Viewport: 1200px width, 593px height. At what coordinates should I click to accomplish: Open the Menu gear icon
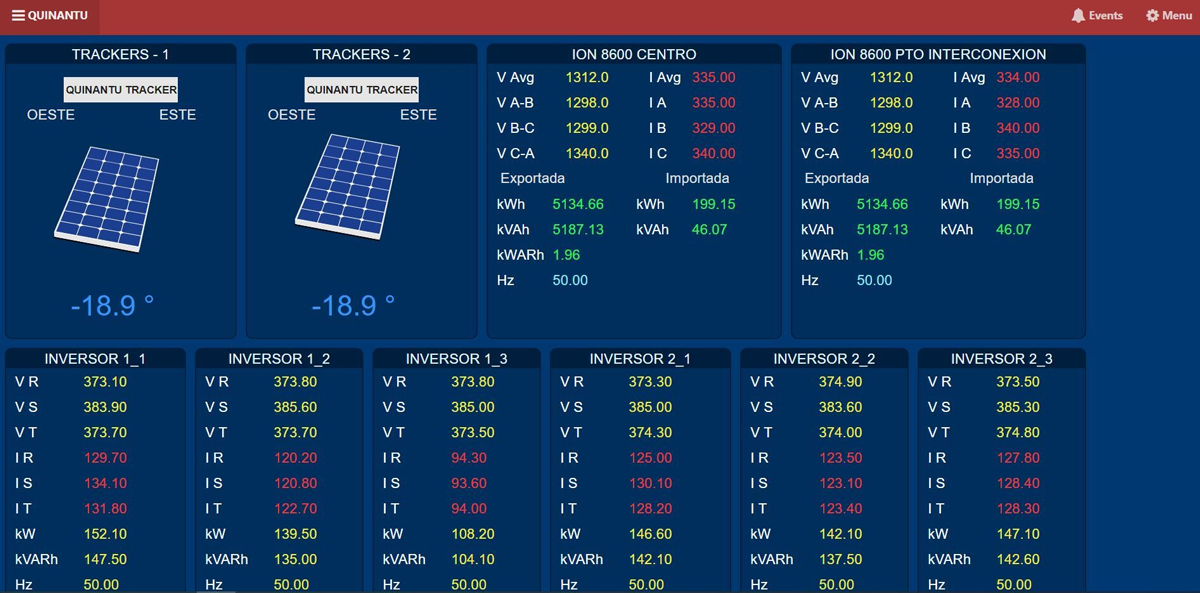(x=1153, y=16)
